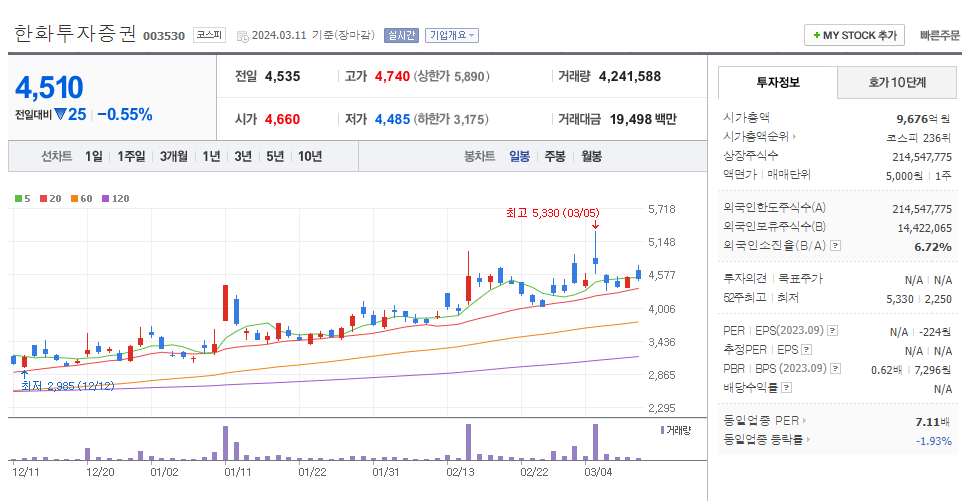Click the 하한가 3,175 text

click(452, 119)
